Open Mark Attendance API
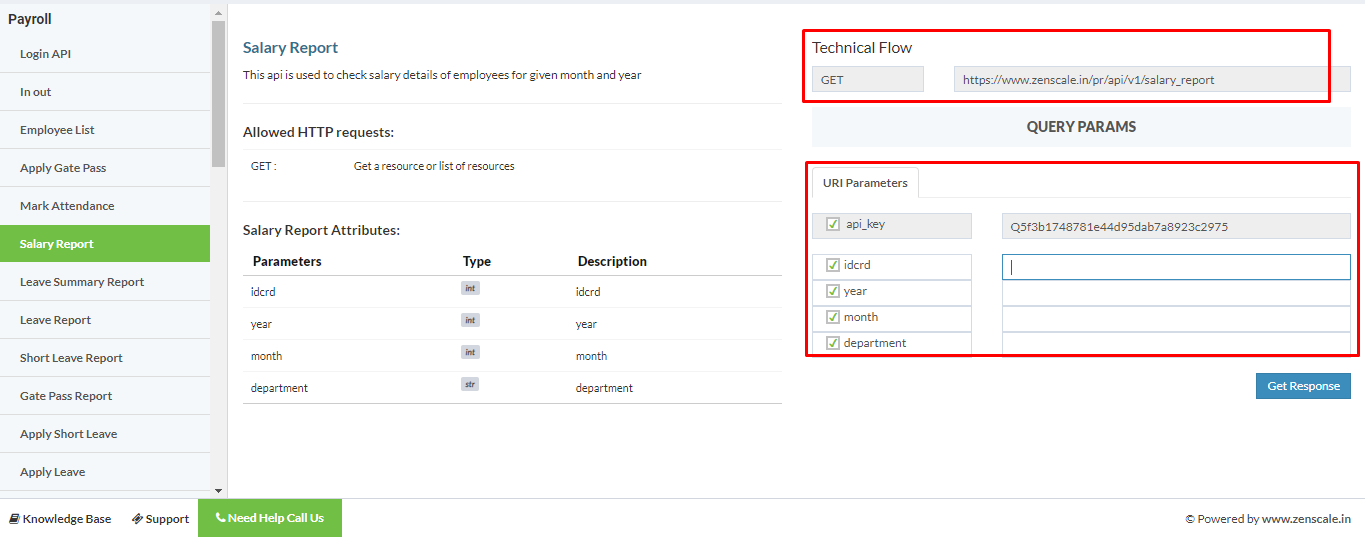 [105, 206]
